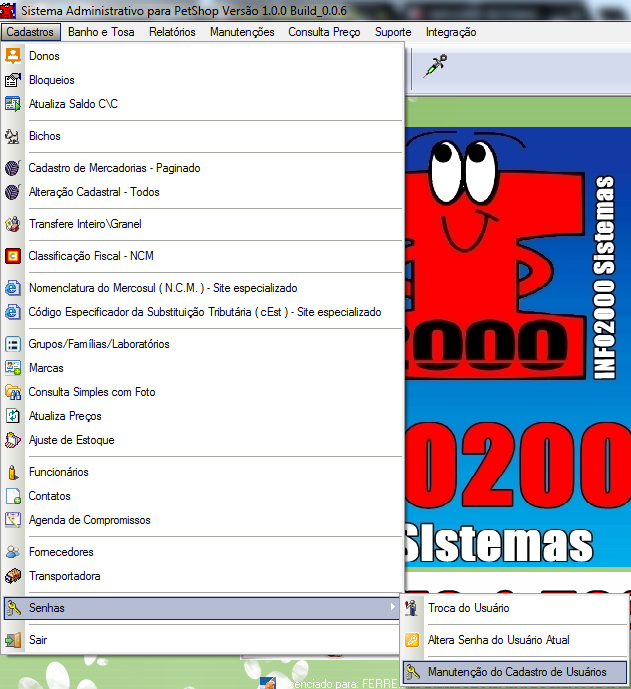Click the Altera Senha key icon
This screenshot has width=631, height=689.
[x=412, y=640]
